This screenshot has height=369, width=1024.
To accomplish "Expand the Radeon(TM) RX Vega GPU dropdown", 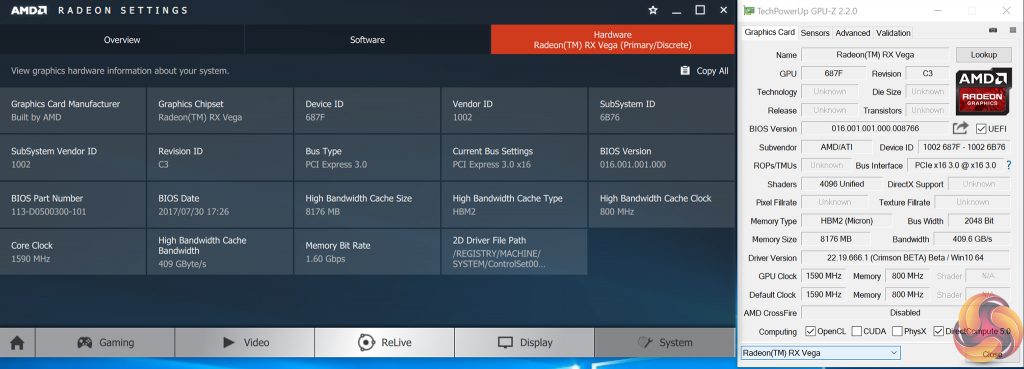I will point(820,353).
